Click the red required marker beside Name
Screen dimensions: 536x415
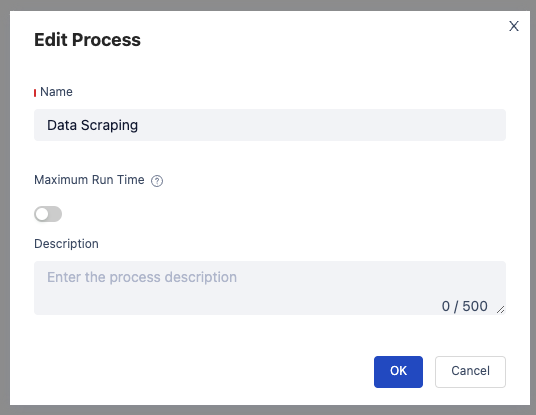(35, 93)
